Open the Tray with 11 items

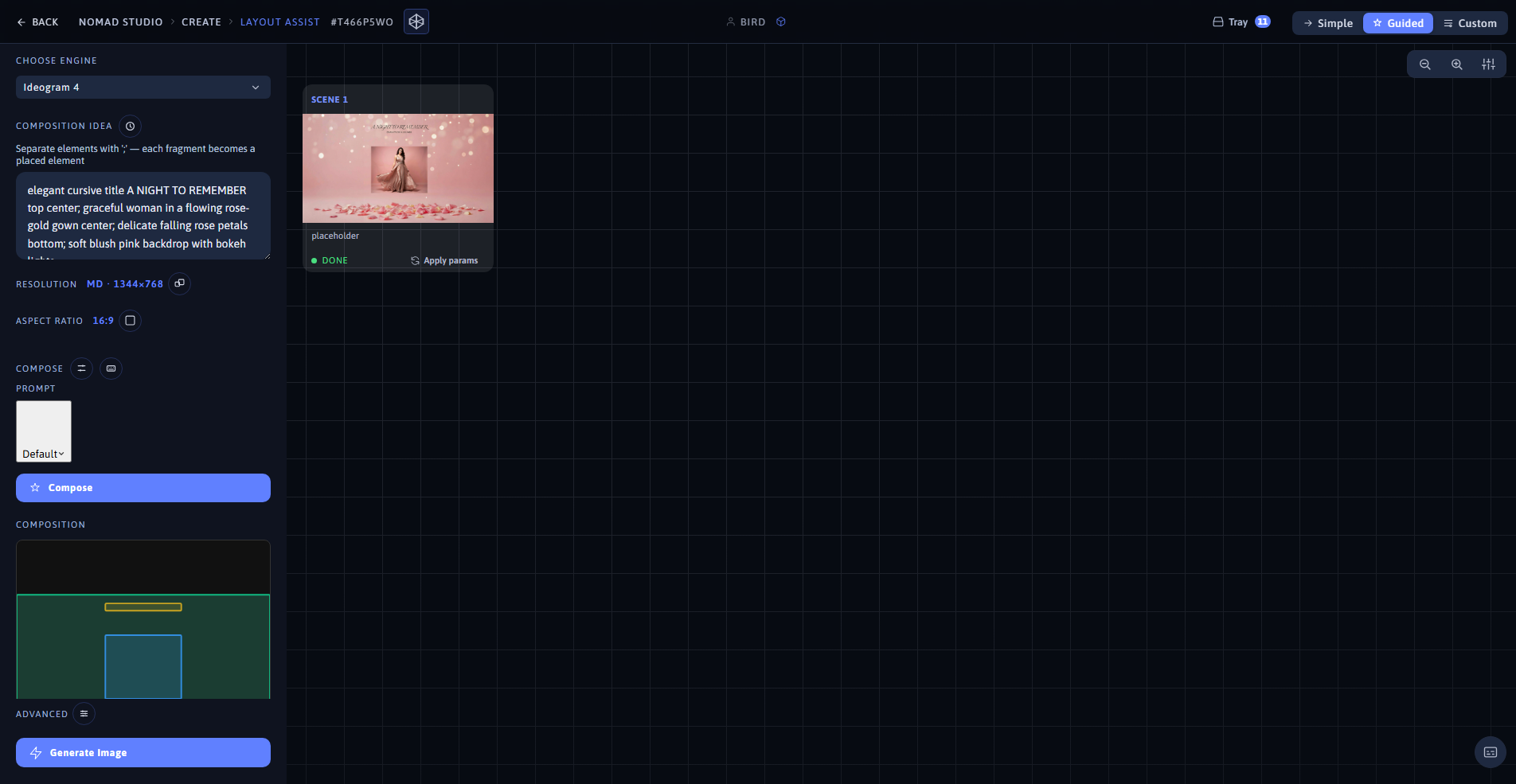click(x=1241, y=22)
